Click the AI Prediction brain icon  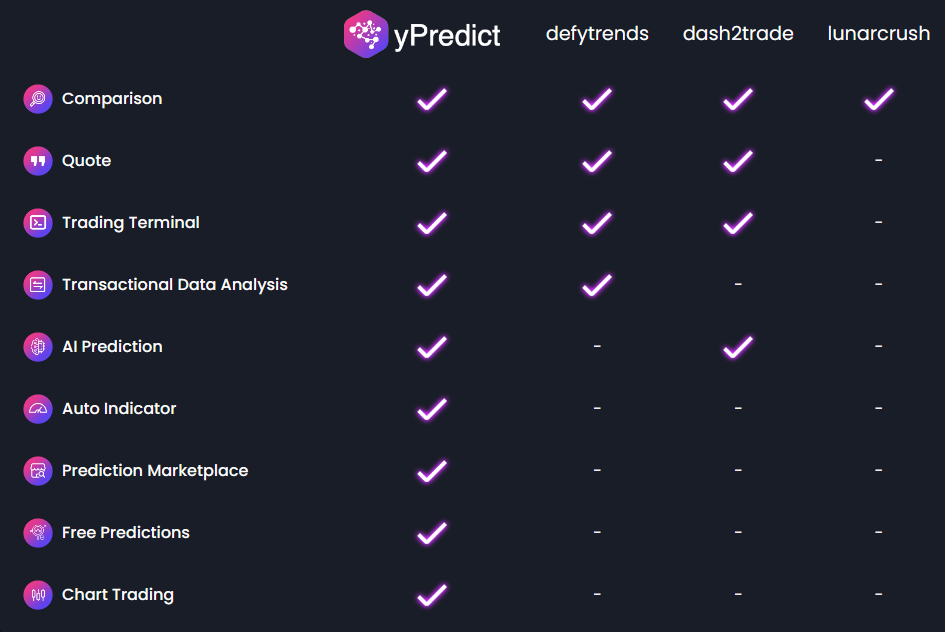(38, 346)
